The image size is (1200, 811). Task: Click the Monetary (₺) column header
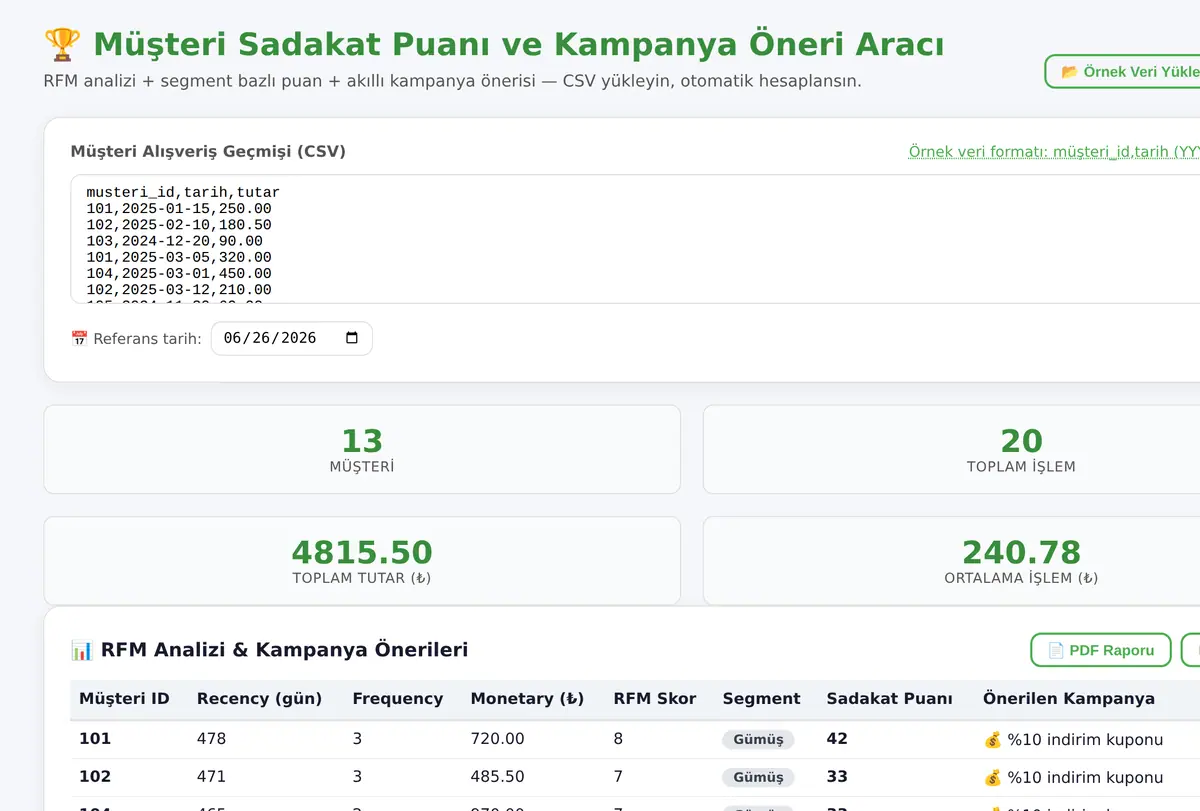pyautogui.click(x=527, y=699)
